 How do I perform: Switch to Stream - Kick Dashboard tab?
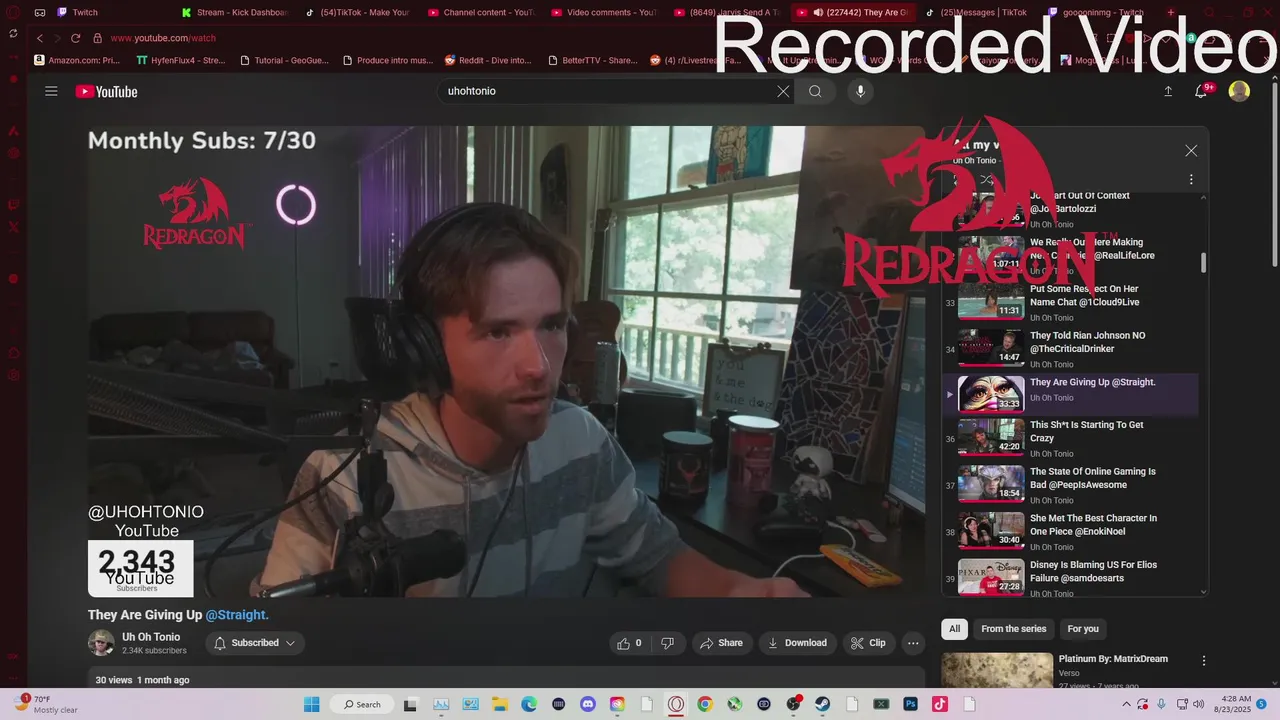(x=234, y=12)
